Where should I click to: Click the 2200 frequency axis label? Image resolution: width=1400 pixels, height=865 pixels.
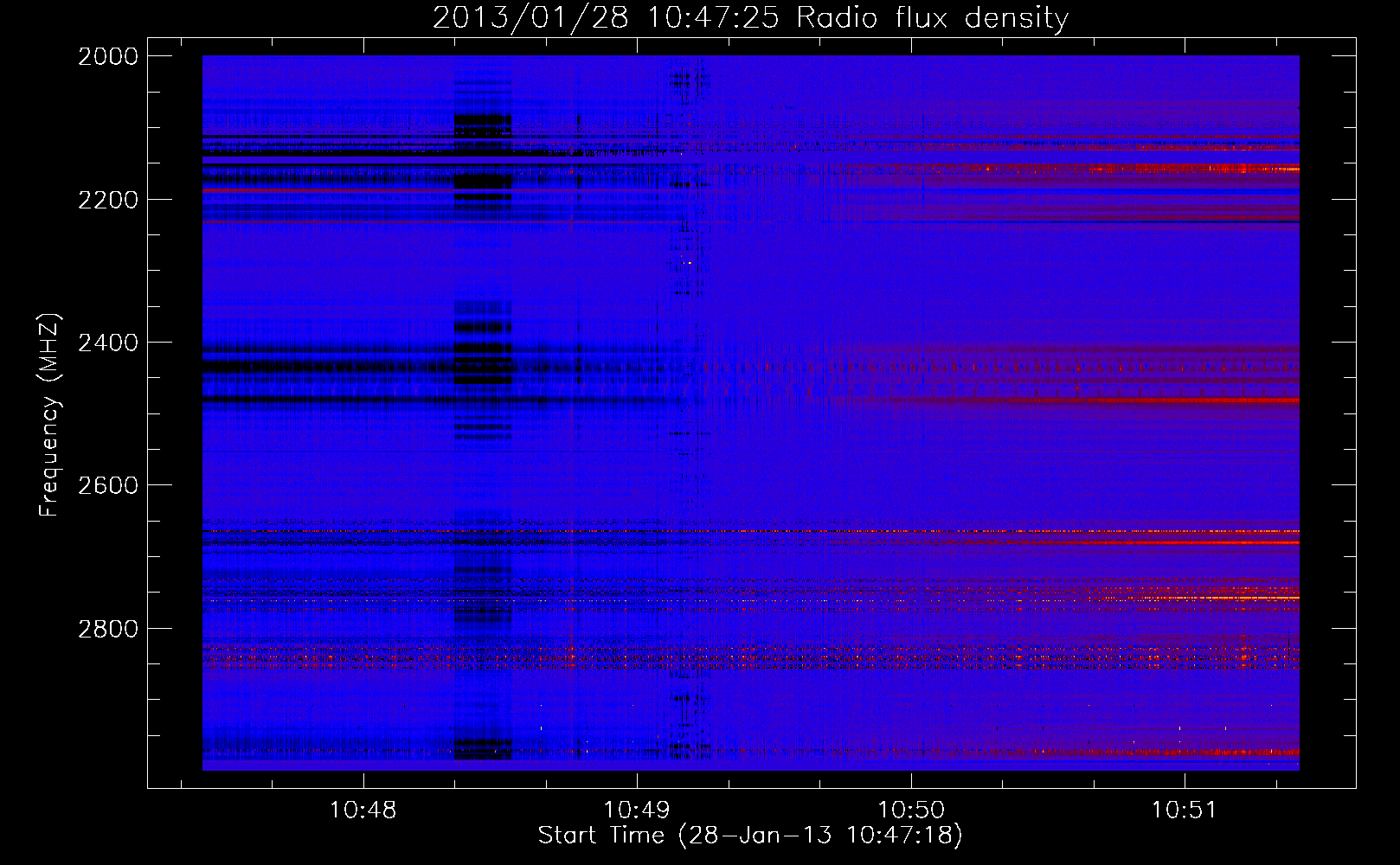coord(107,200)
